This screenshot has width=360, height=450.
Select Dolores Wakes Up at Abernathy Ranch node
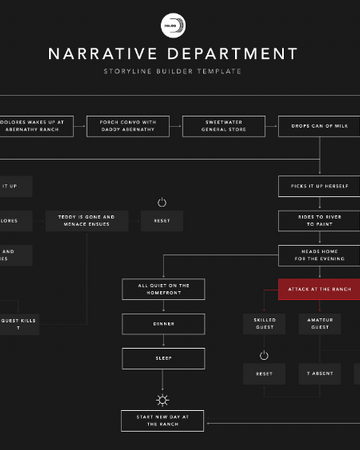[36, 126]
